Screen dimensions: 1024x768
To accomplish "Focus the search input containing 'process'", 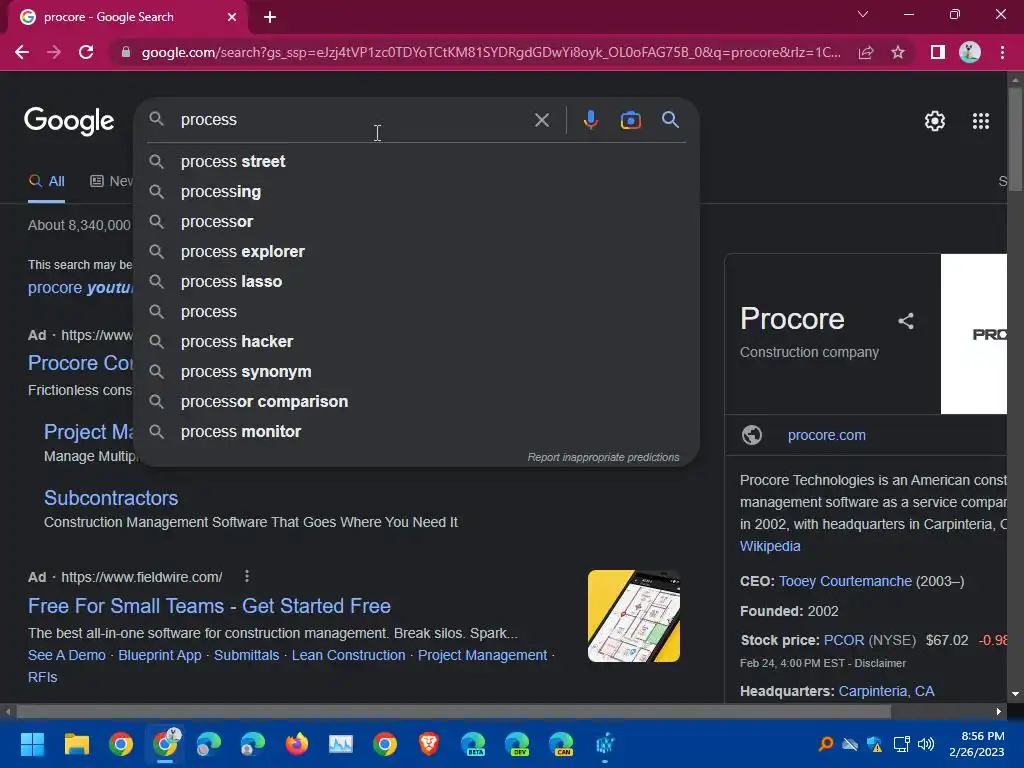I will (x=353, y=120).
